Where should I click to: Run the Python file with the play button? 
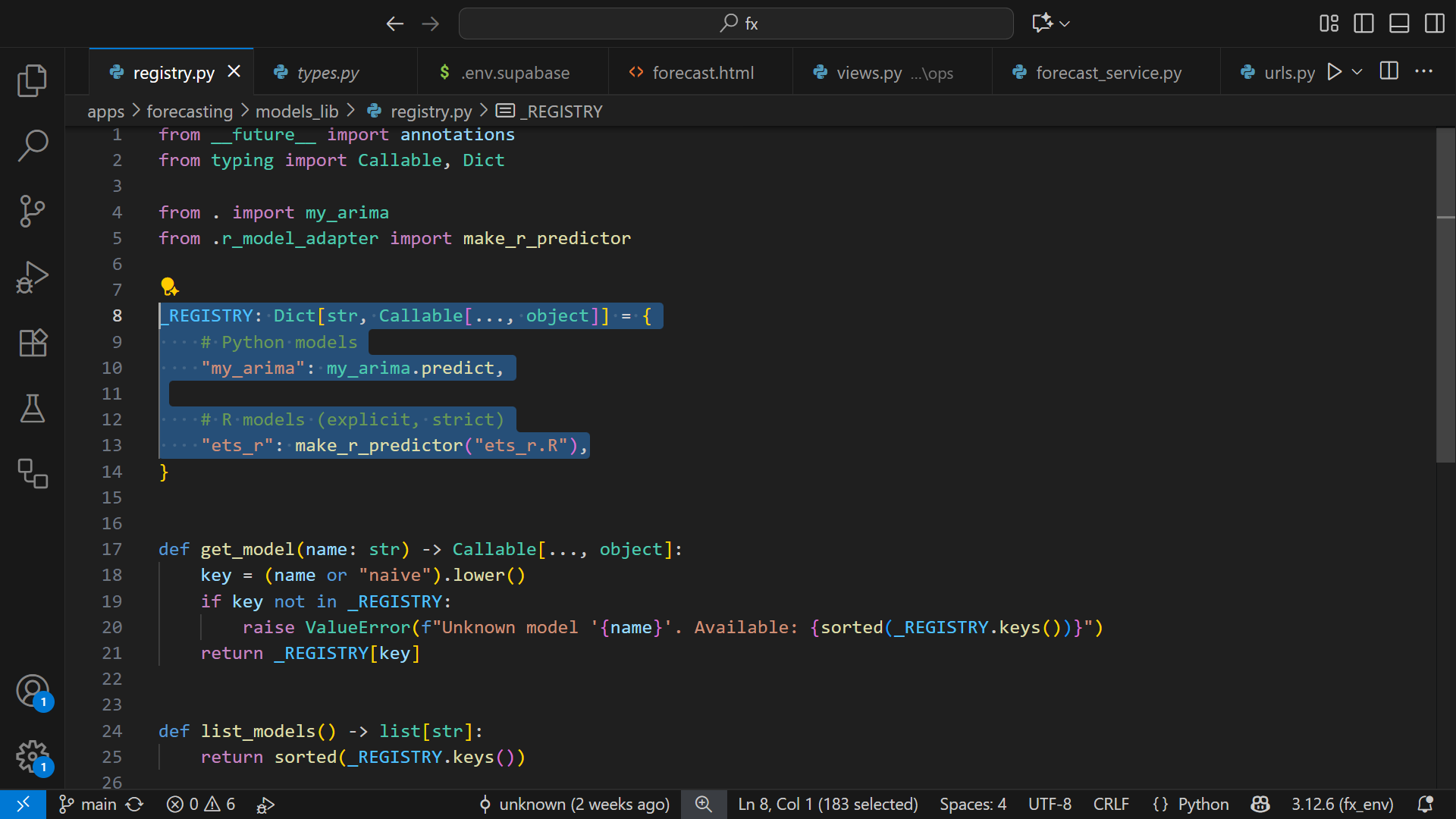click(x=1333, y=72)
